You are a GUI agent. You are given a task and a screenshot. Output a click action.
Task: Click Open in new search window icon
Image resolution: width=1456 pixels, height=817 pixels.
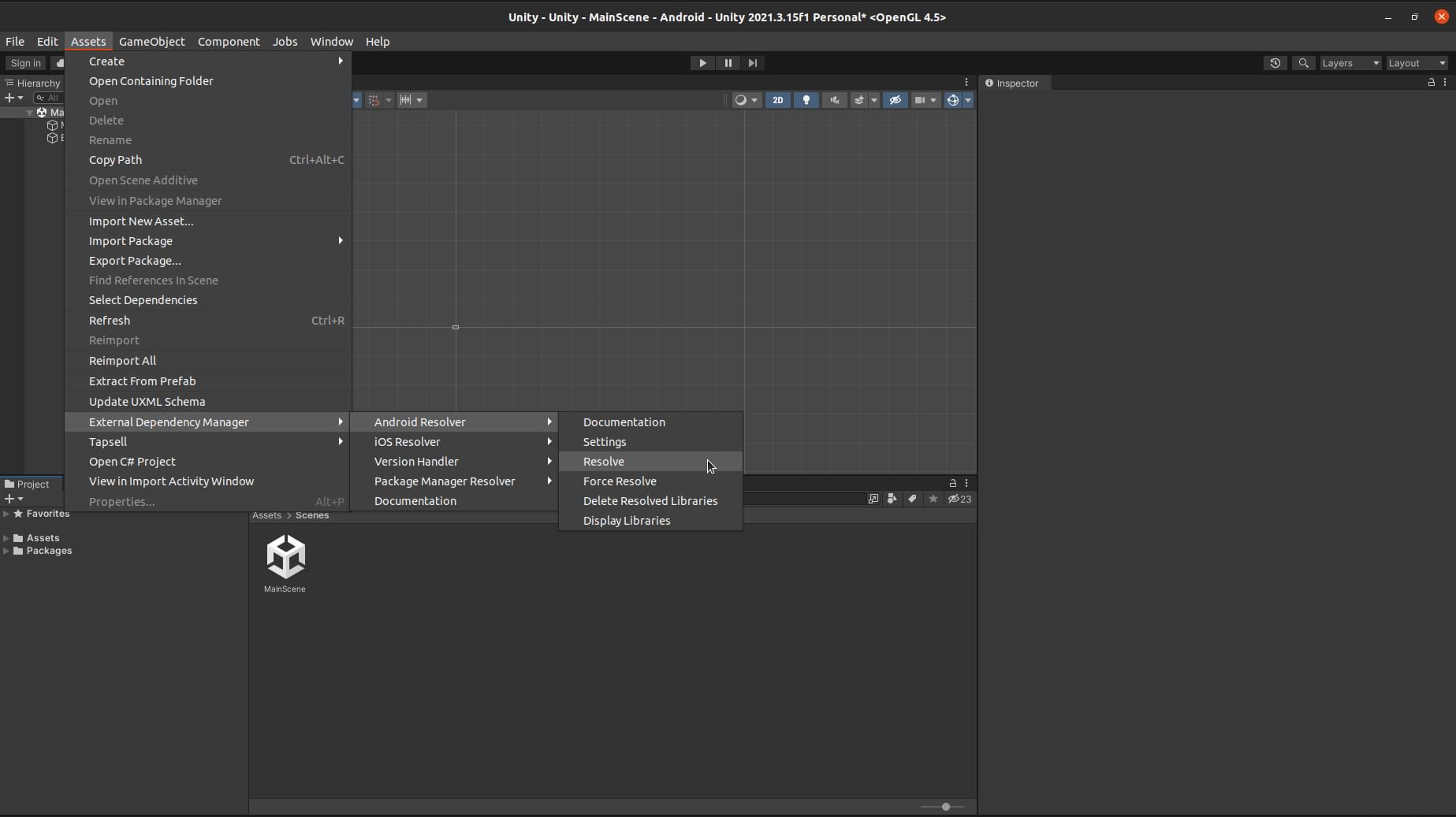pos(873,499)
